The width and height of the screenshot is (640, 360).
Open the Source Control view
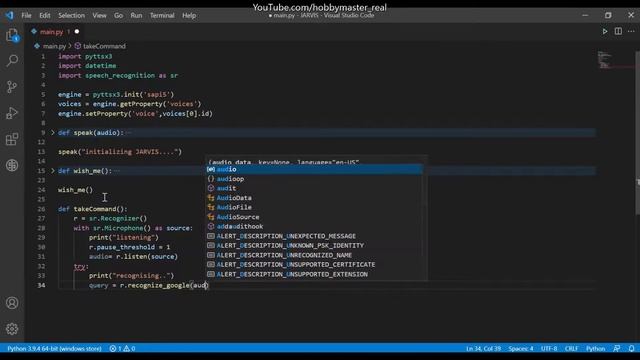pyautogui.click(x=12, y=87)
